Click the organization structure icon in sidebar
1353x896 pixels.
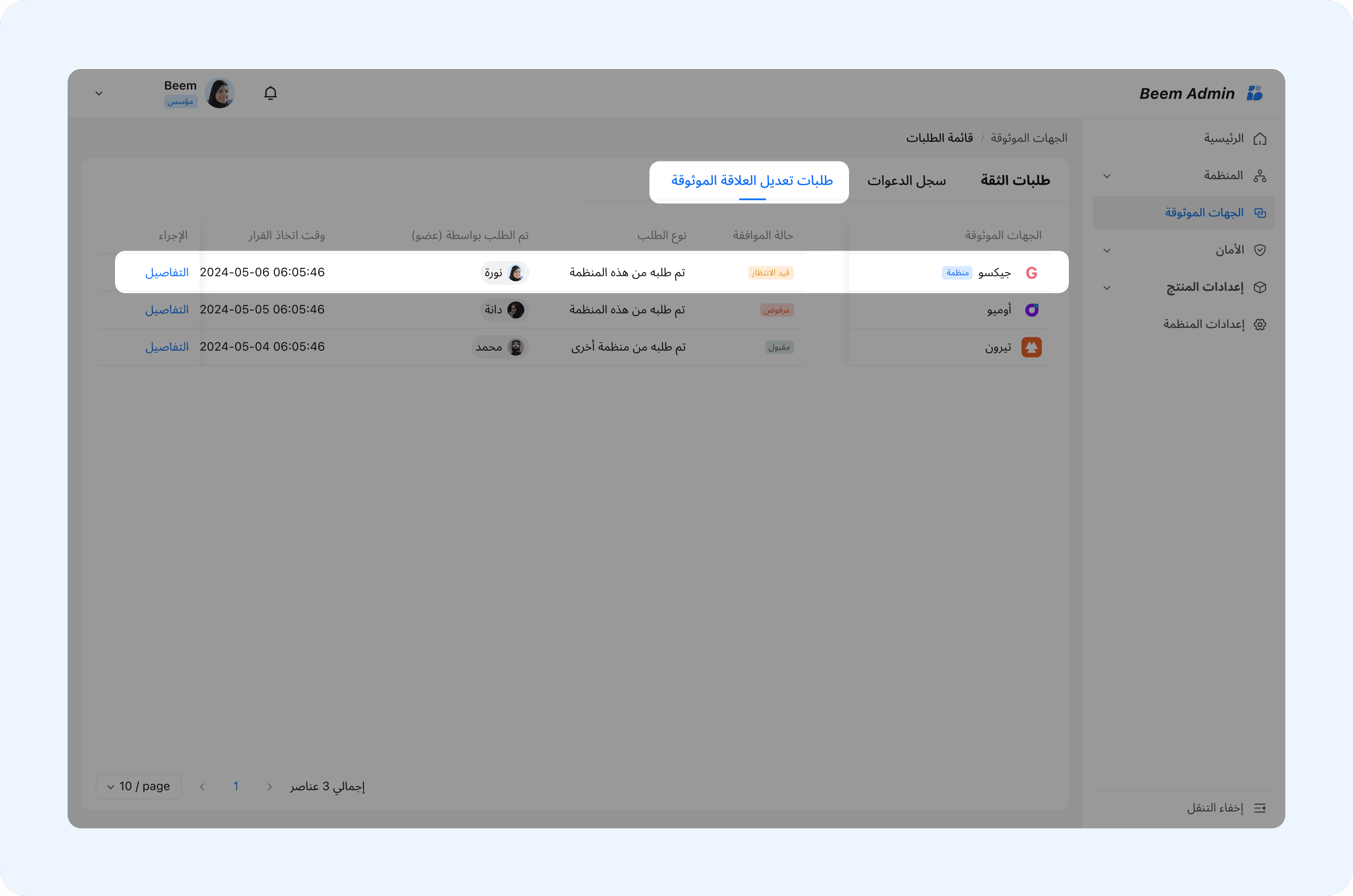[1260, 176]
